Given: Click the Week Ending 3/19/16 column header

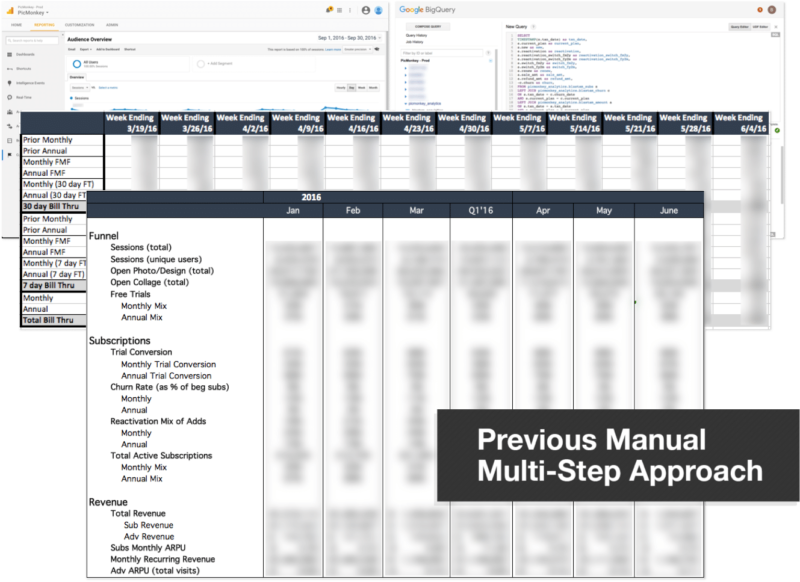Looking at the screenshot, I should click(x=131, y=123).
